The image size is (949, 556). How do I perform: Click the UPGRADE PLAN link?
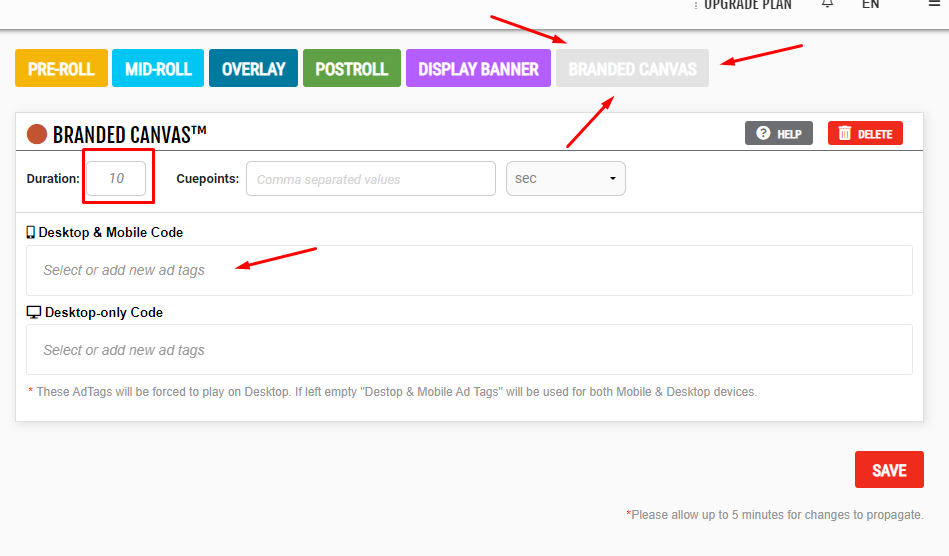pos(747,5)
